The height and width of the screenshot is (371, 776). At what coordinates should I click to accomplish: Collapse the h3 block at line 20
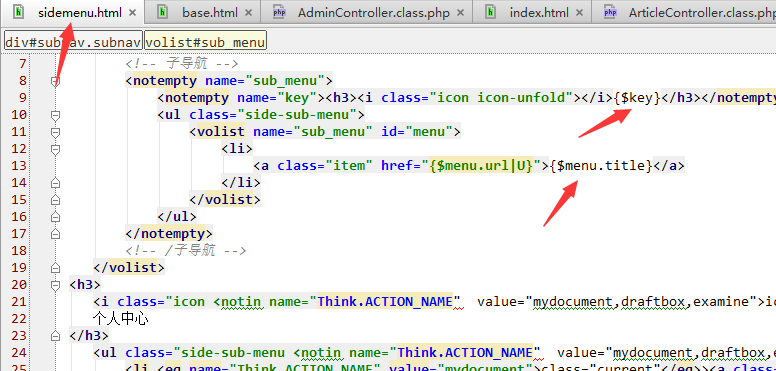55,285
